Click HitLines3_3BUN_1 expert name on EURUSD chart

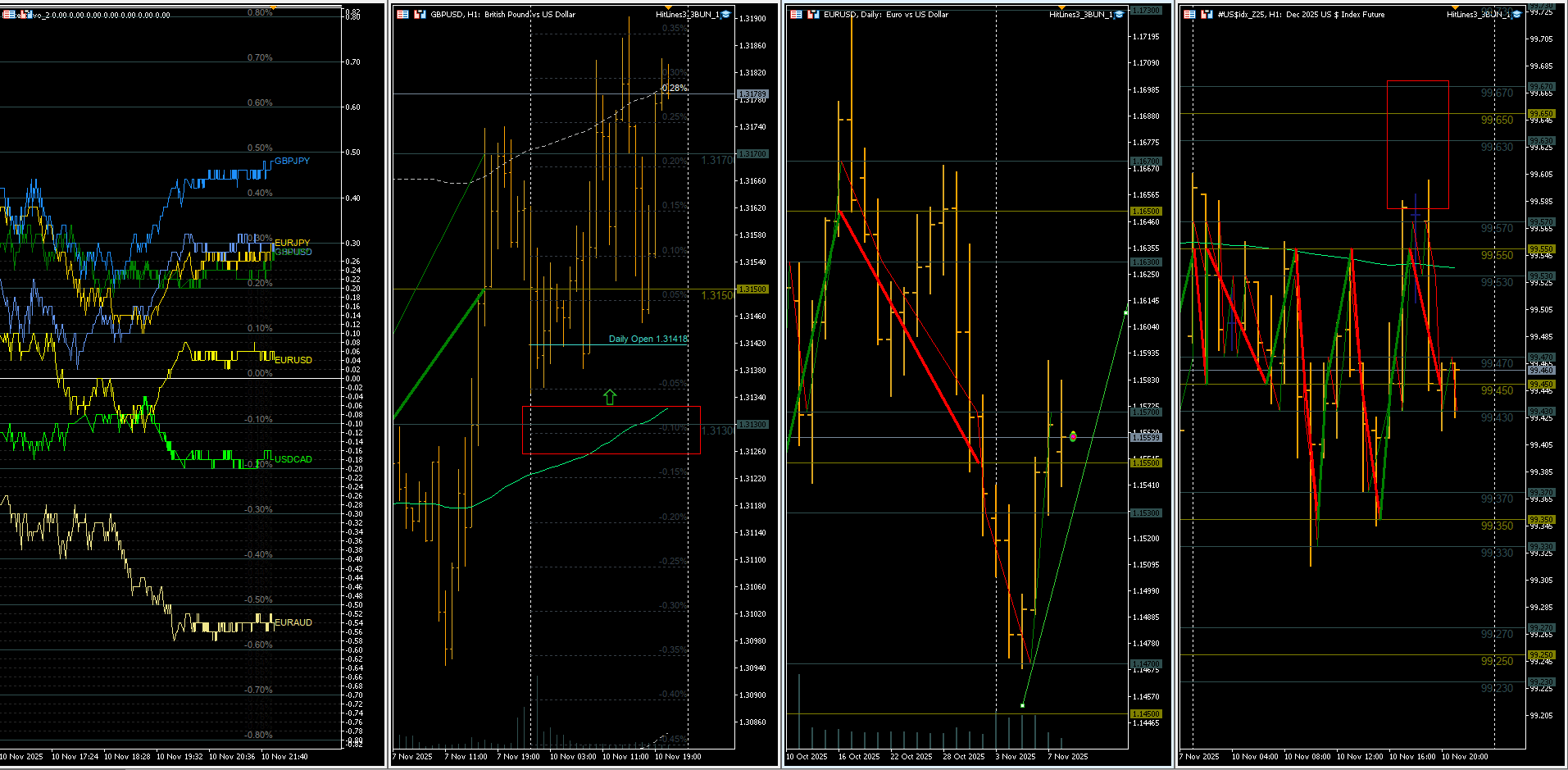point(1080,14)
